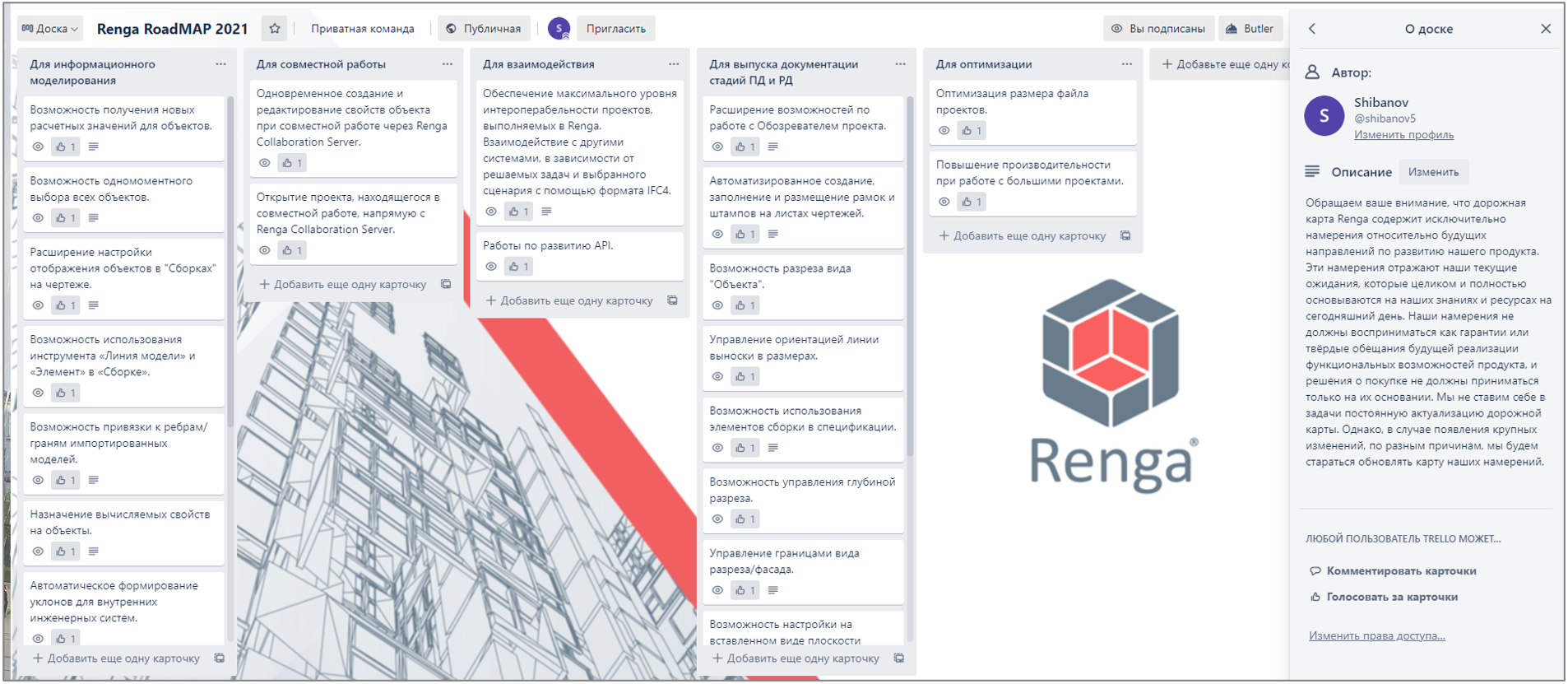1568x684 pixels.
Task: Click the board title Renga RoadMAP 2021
Action: click(x=172, y=29)
